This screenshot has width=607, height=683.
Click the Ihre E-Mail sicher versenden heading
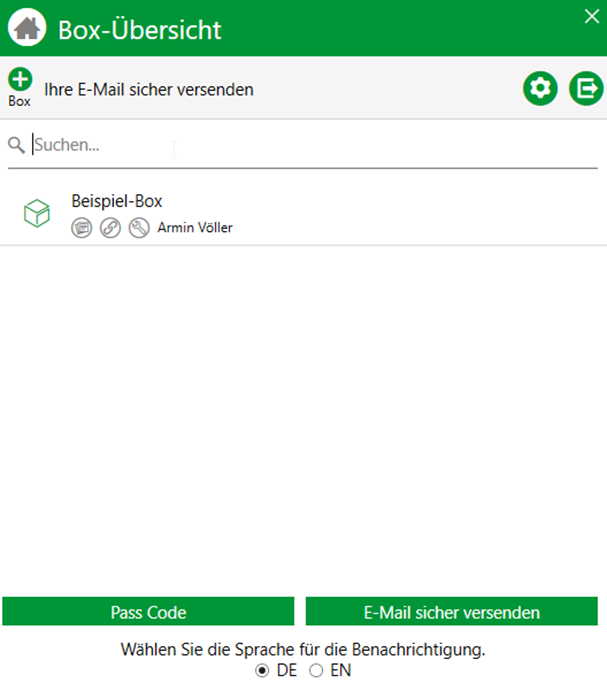[149, 89]
